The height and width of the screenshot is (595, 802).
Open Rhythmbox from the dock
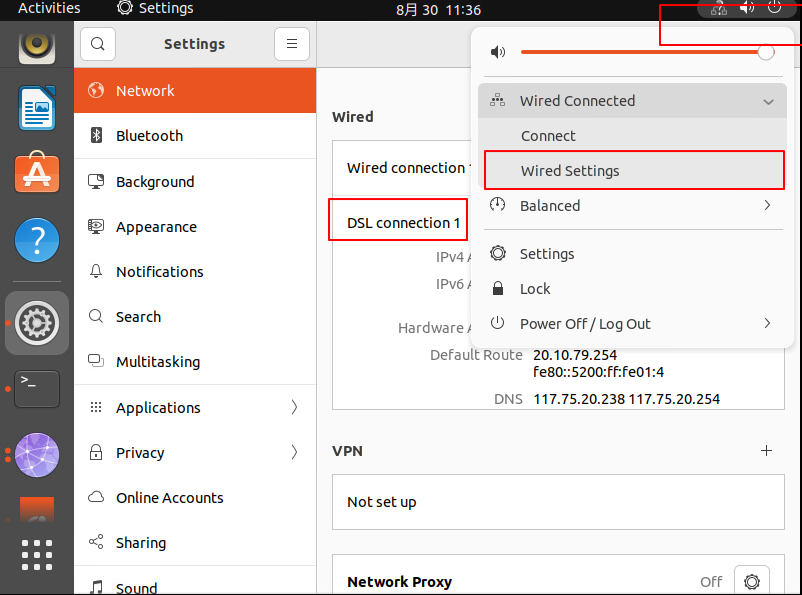(37, 46)
